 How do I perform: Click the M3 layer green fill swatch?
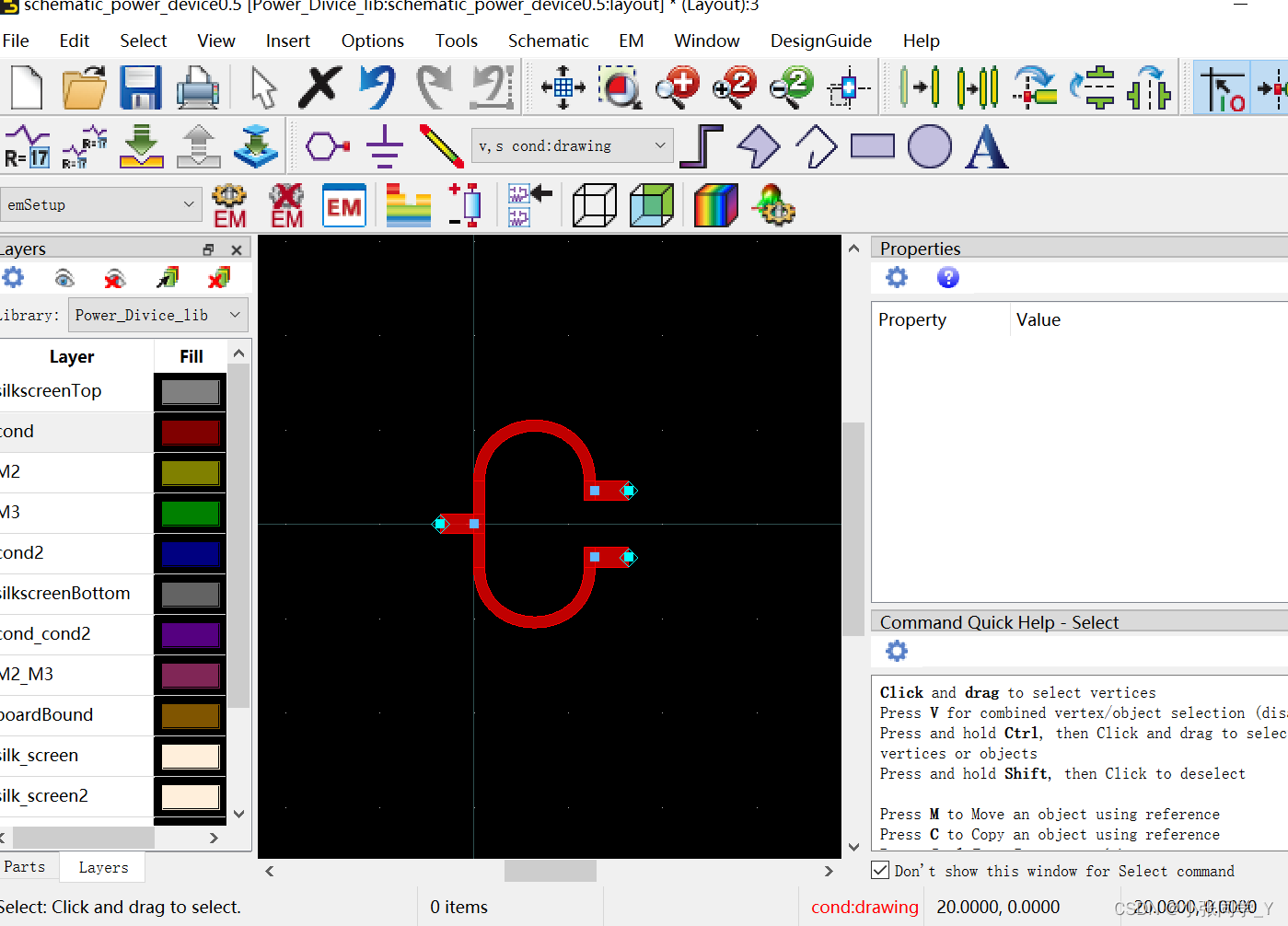point(191,513)
